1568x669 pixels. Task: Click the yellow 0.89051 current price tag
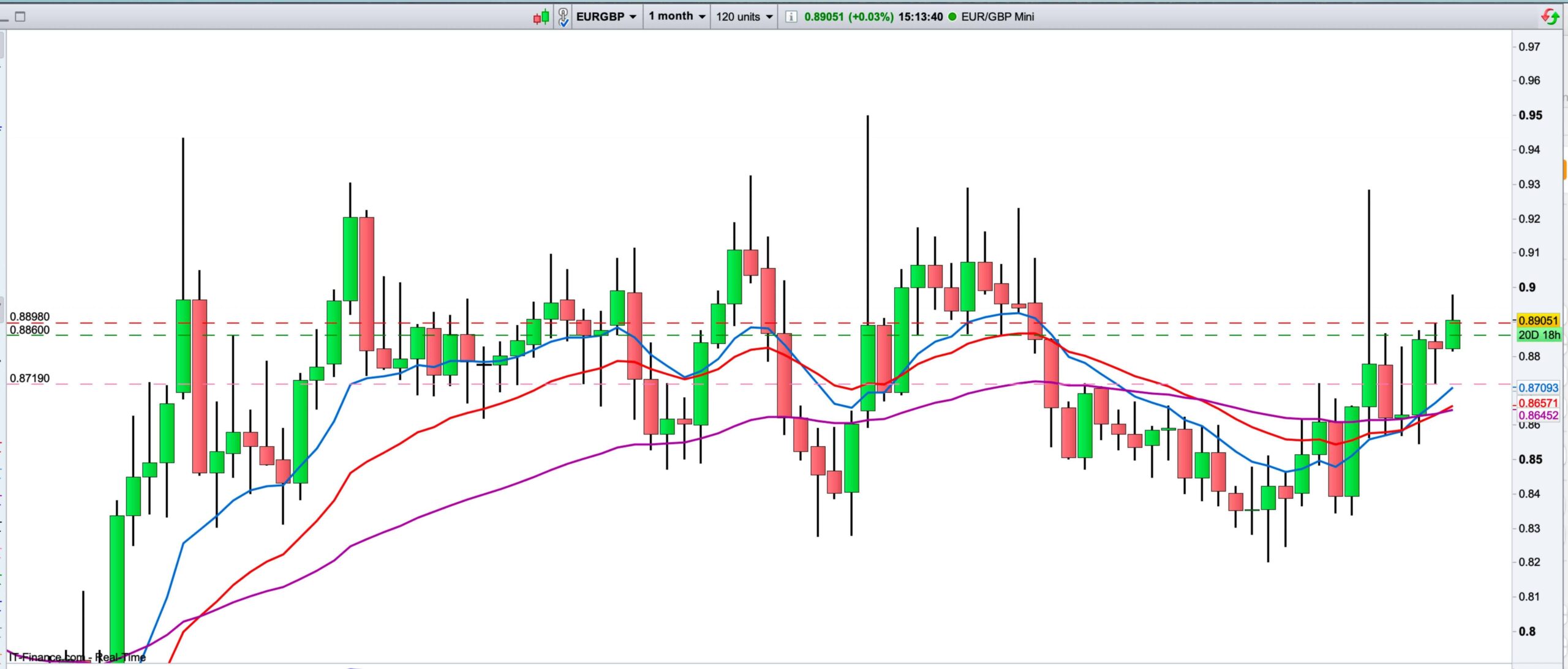tap(1537, 321)
